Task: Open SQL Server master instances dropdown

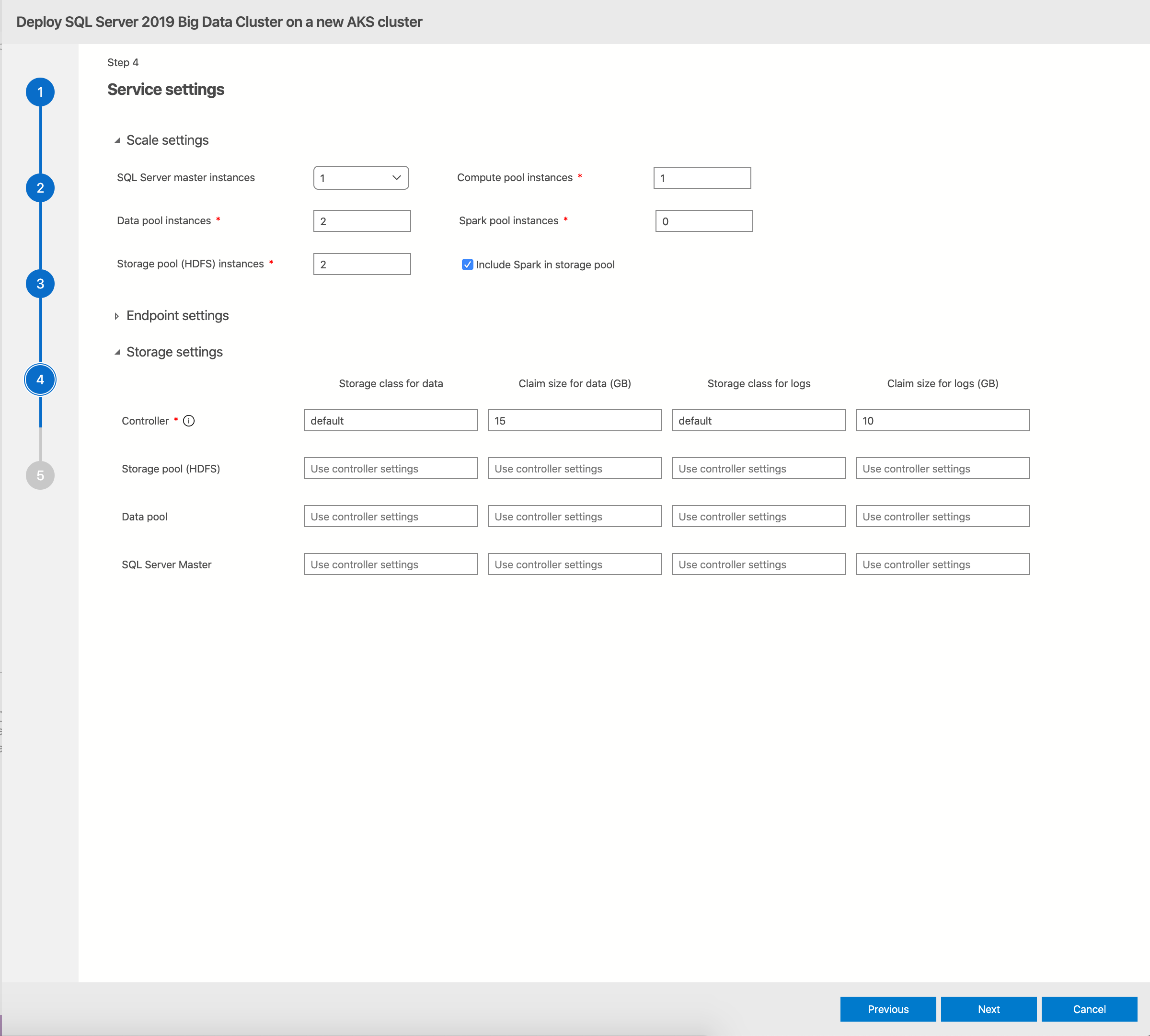Action: tap(361, 178)
